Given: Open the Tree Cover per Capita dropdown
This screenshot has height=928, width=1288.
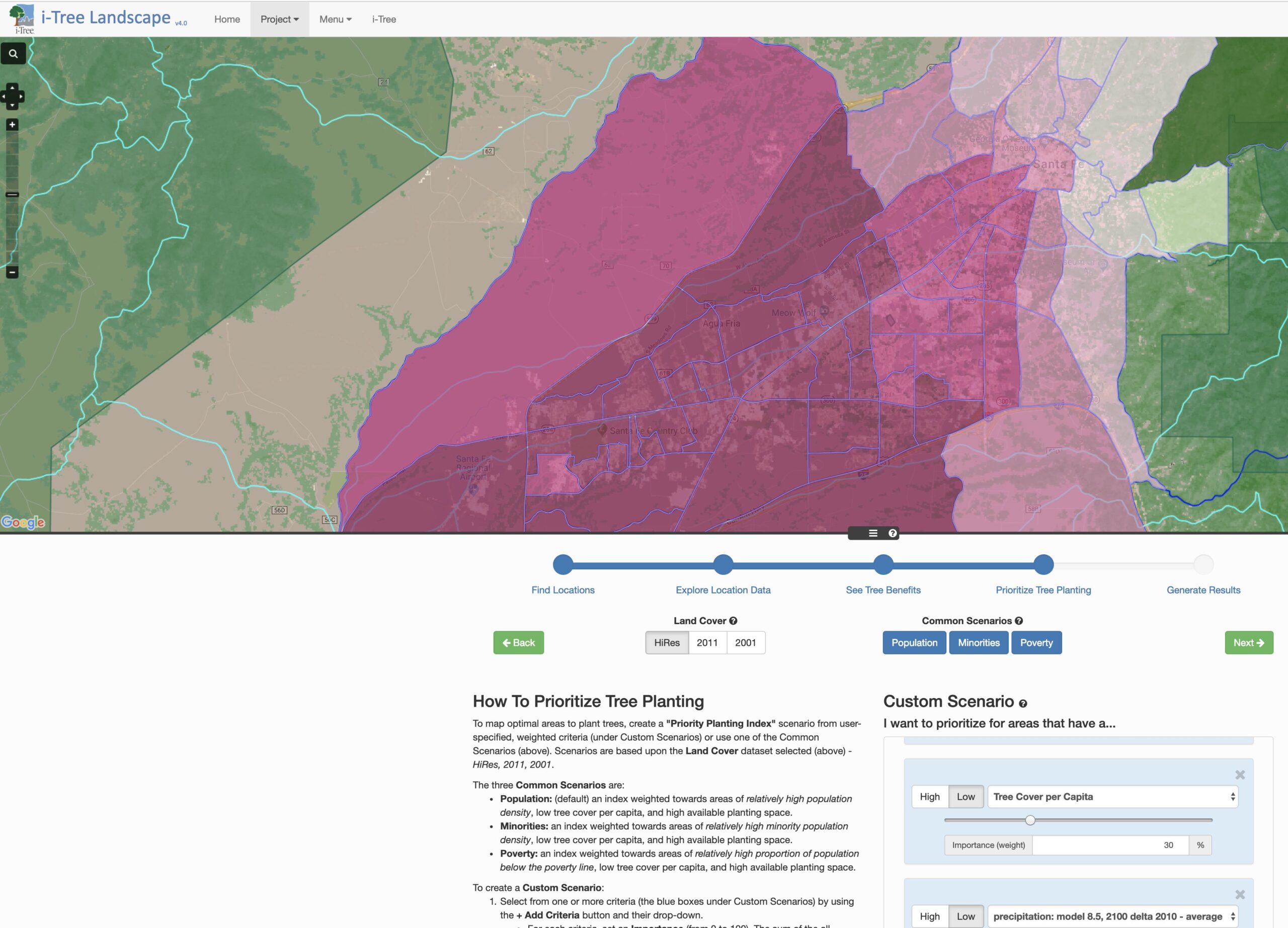Looking at the screenshot, I should (x=1112, y=796).
